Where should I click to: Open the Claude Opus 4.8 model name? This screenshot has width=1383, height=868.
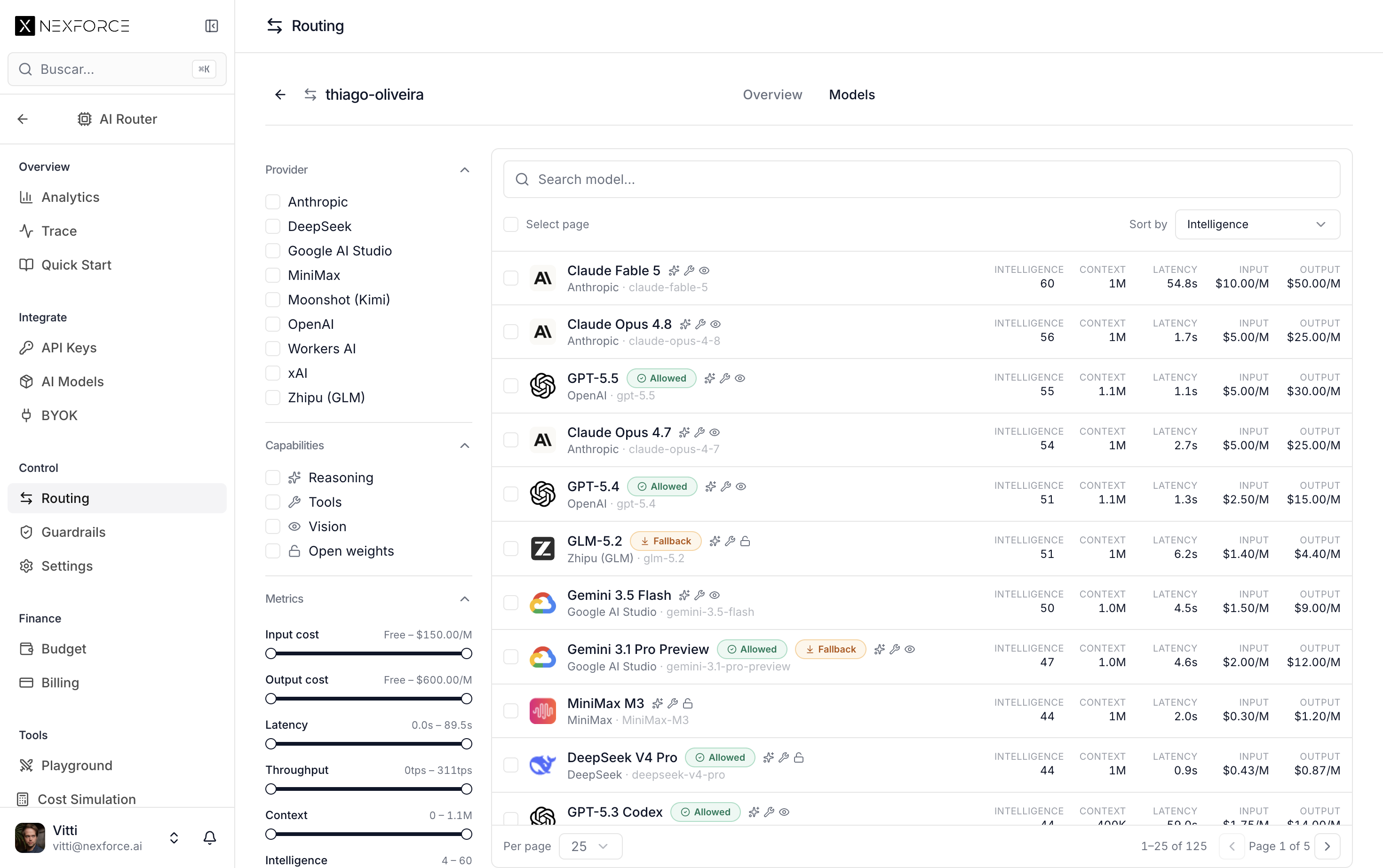(x=619, y=324)
